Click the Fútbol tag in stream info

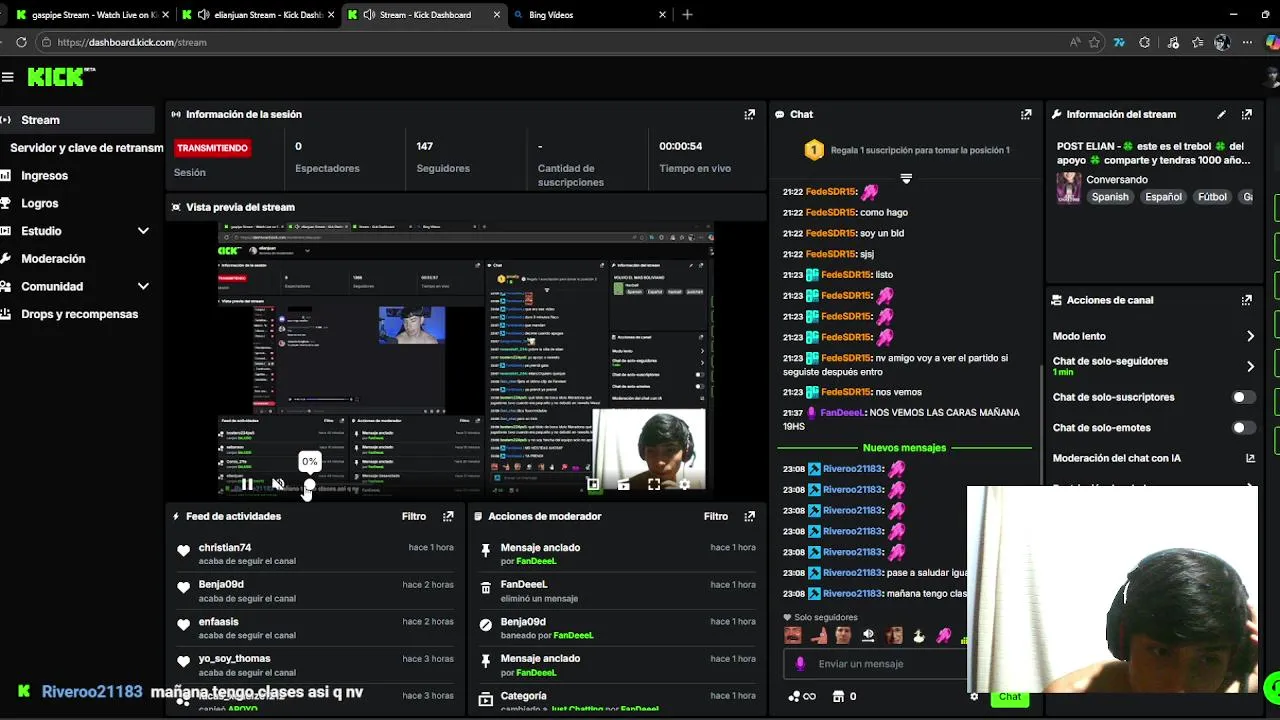[x=1212, y=197]
